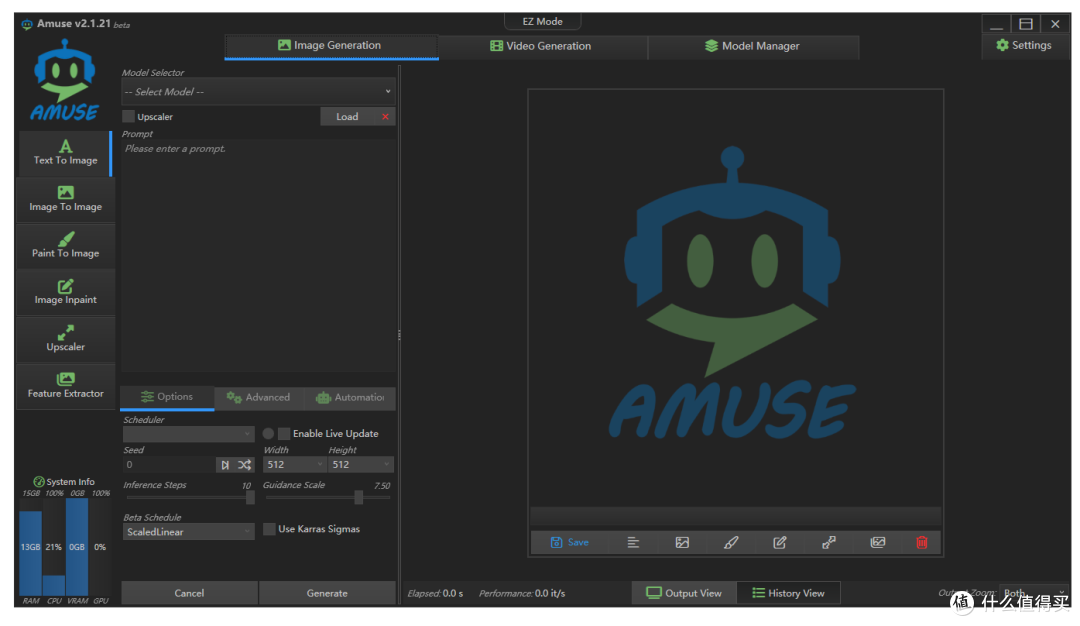Open the Beta Schedule ScaledLinear dropdown
Viewport: 1080px width, 626px height.
pyautogui.click(x=188, y=532)
